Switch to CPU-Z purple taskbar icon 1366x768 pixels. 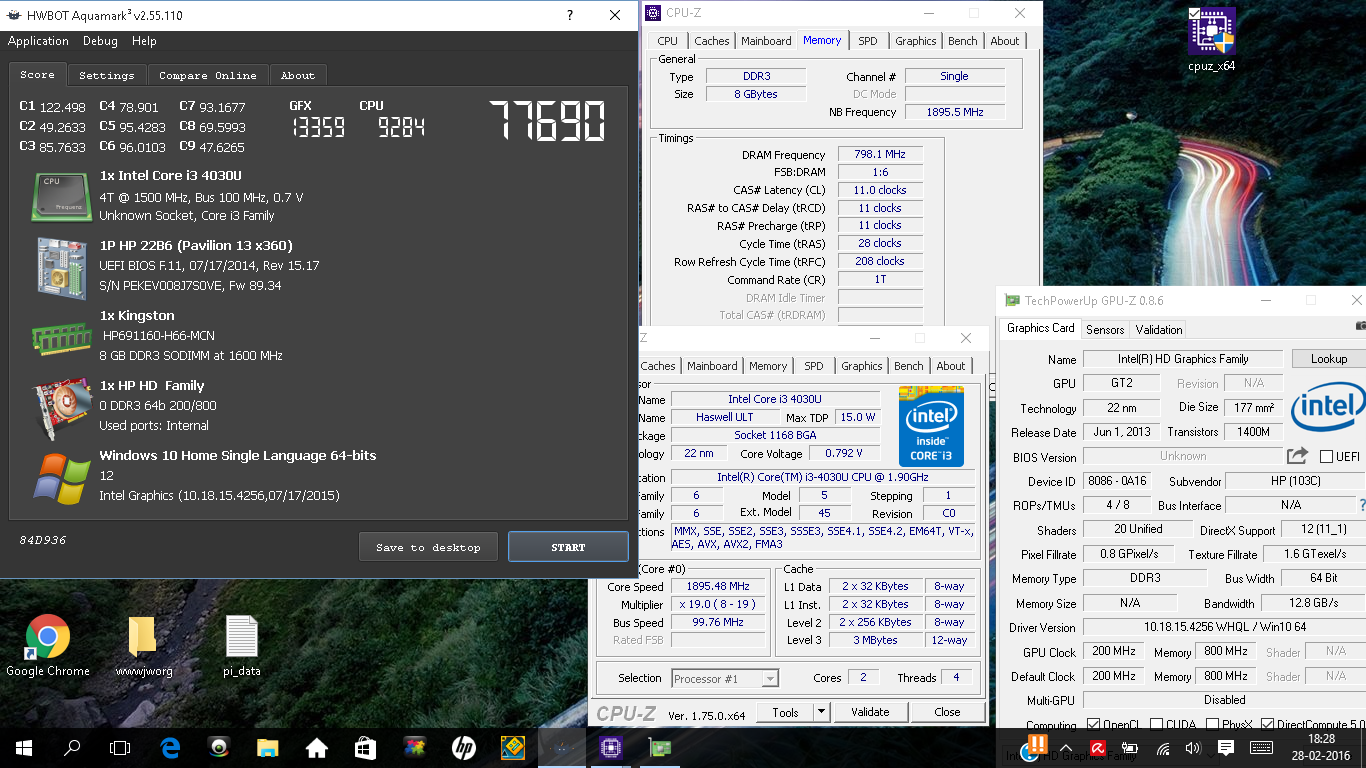[x=610, y=747]
